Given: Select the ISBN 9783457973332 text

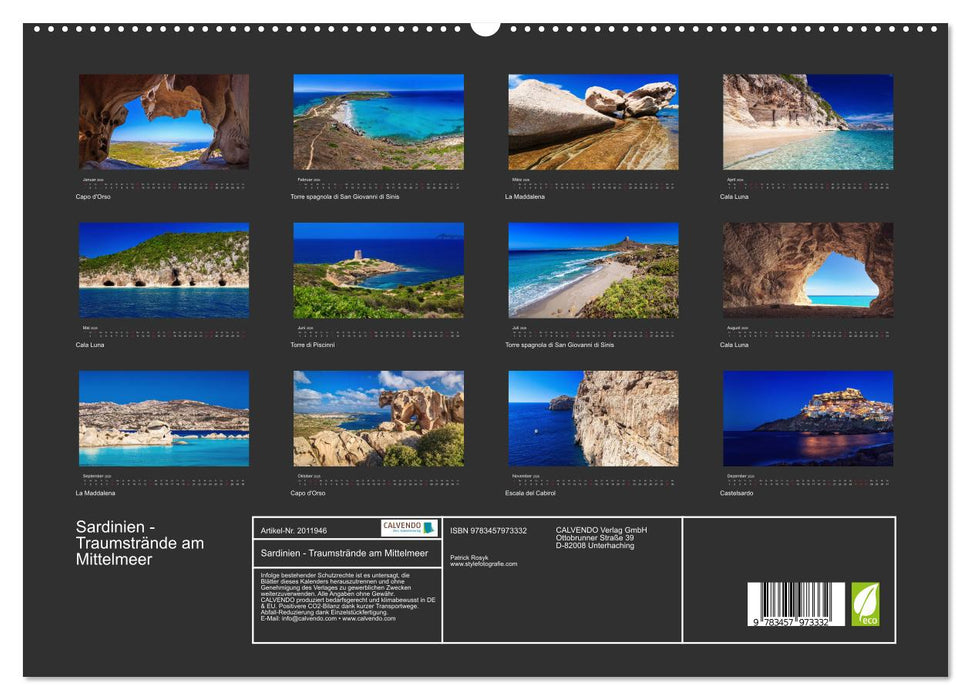Looking at the screenshot, I should coord(490,531).
